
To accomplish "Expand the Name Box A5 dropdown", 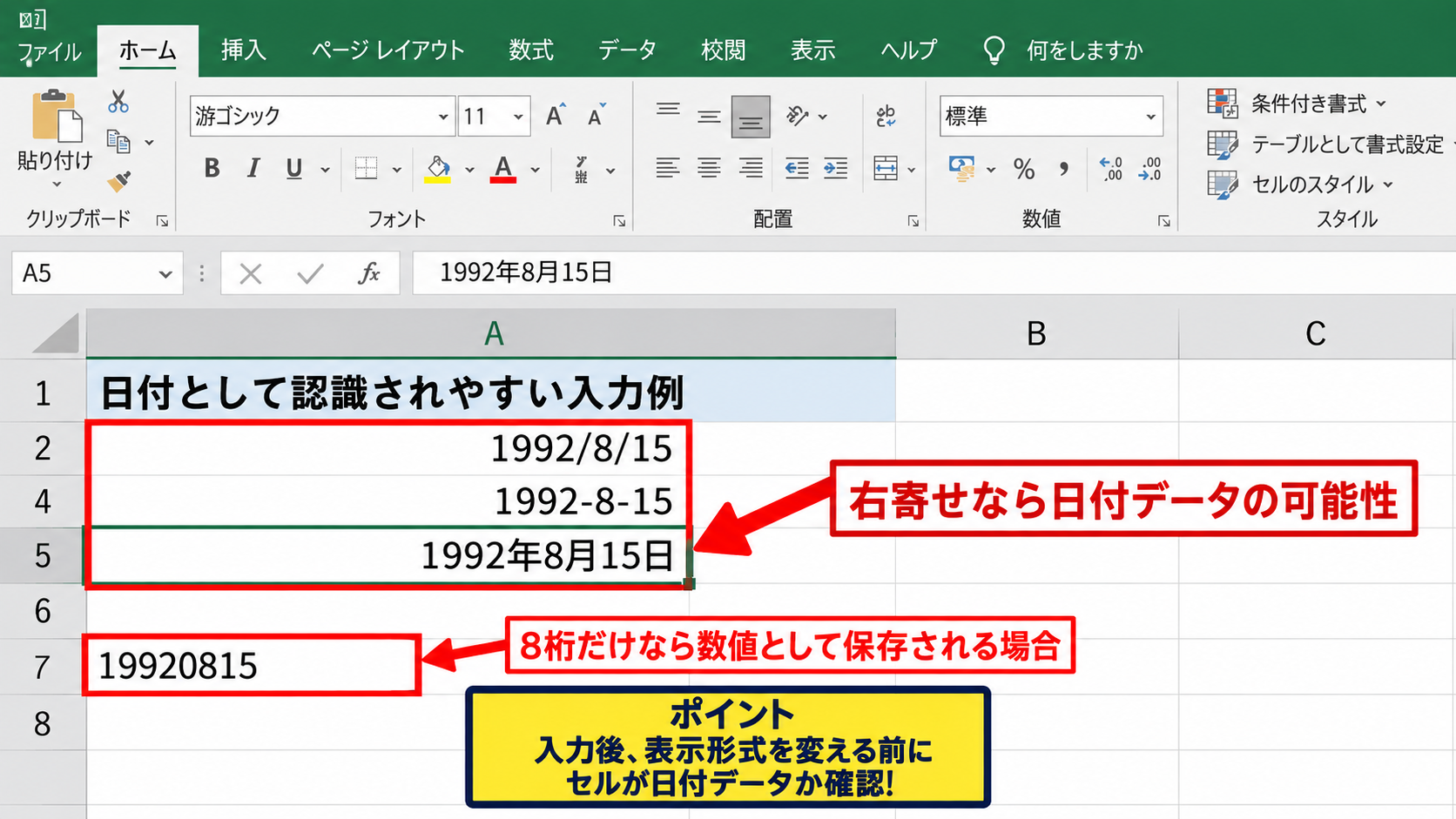I will (x=165, y=274).
